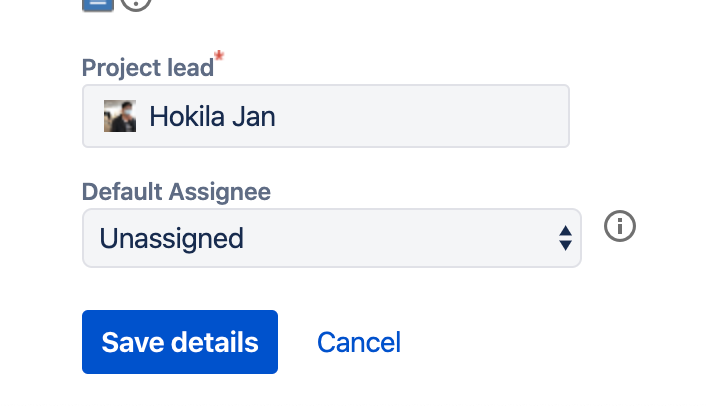Click the Project lead label

point(148,68)
